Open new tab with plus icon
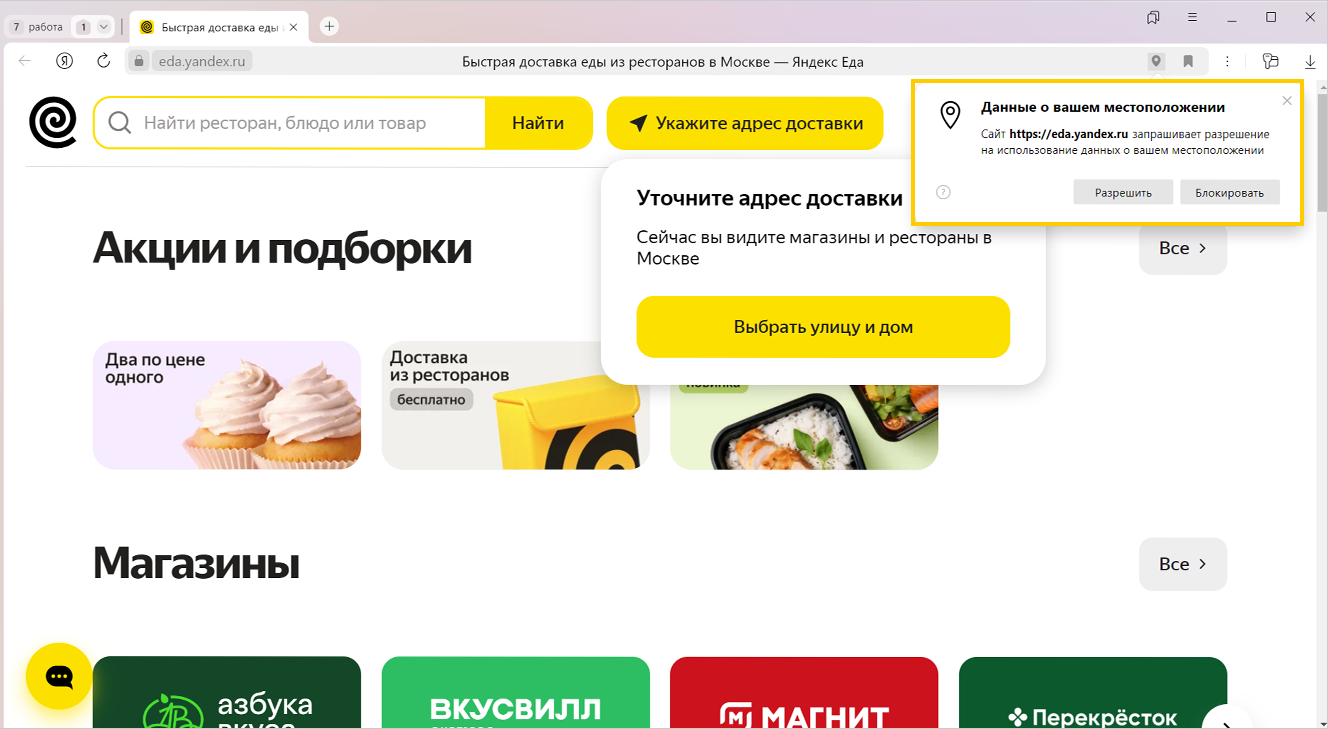This screenshot has height=729, width=1328. pos(329,27)
